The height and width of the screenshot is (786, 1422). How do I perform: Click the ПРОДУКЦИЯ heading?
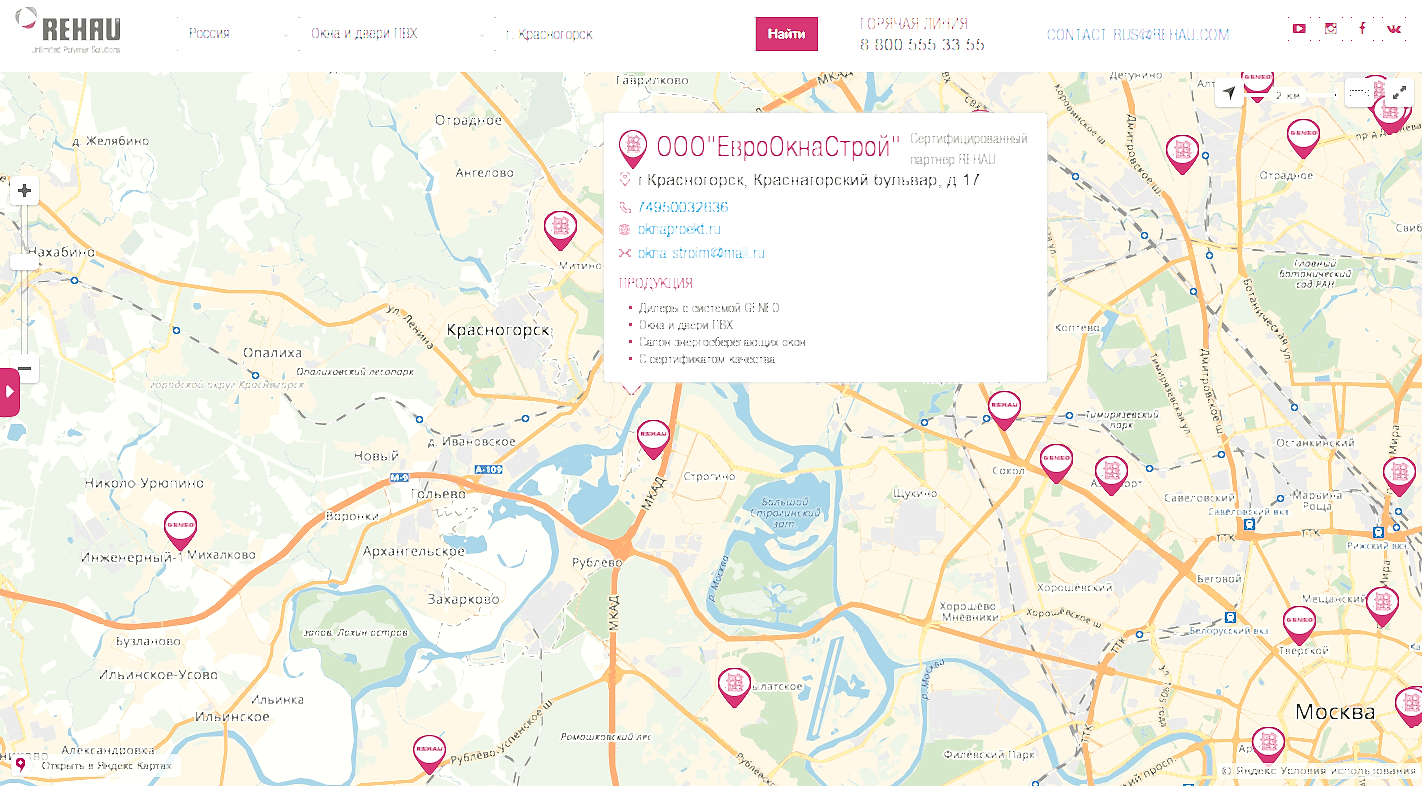tap(656, 283)
